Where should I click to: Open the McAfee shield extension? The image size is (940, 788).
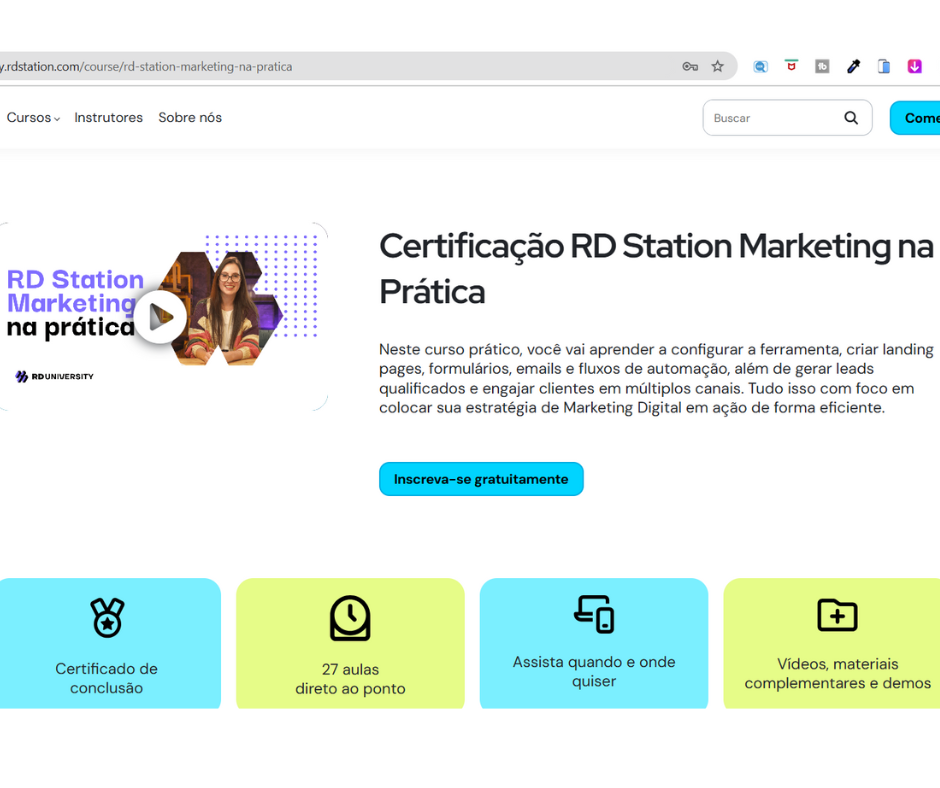pyautogui.click(x=791, y=66)
